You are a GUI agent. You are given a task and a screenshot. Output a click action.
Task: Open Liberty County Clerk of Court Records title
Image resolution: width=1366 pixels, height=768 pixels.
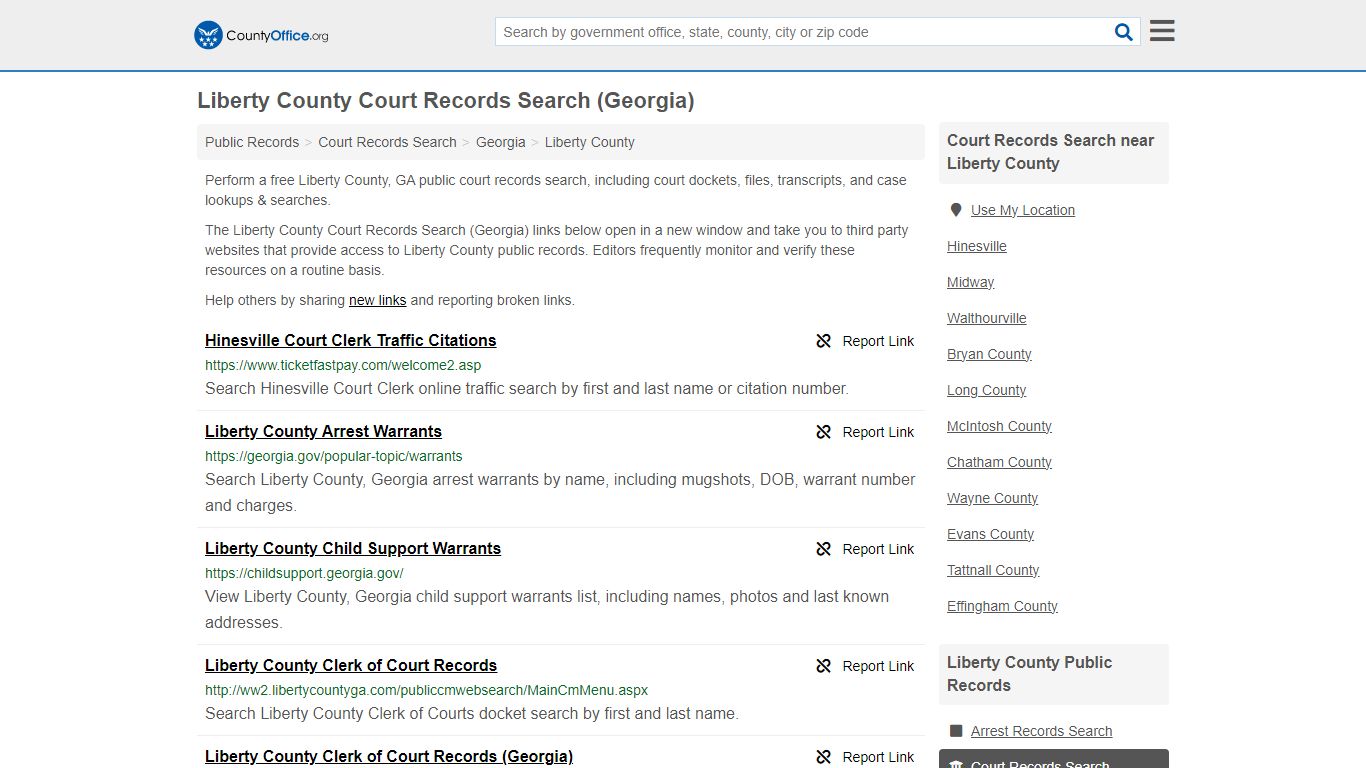[x=351, y=665]
